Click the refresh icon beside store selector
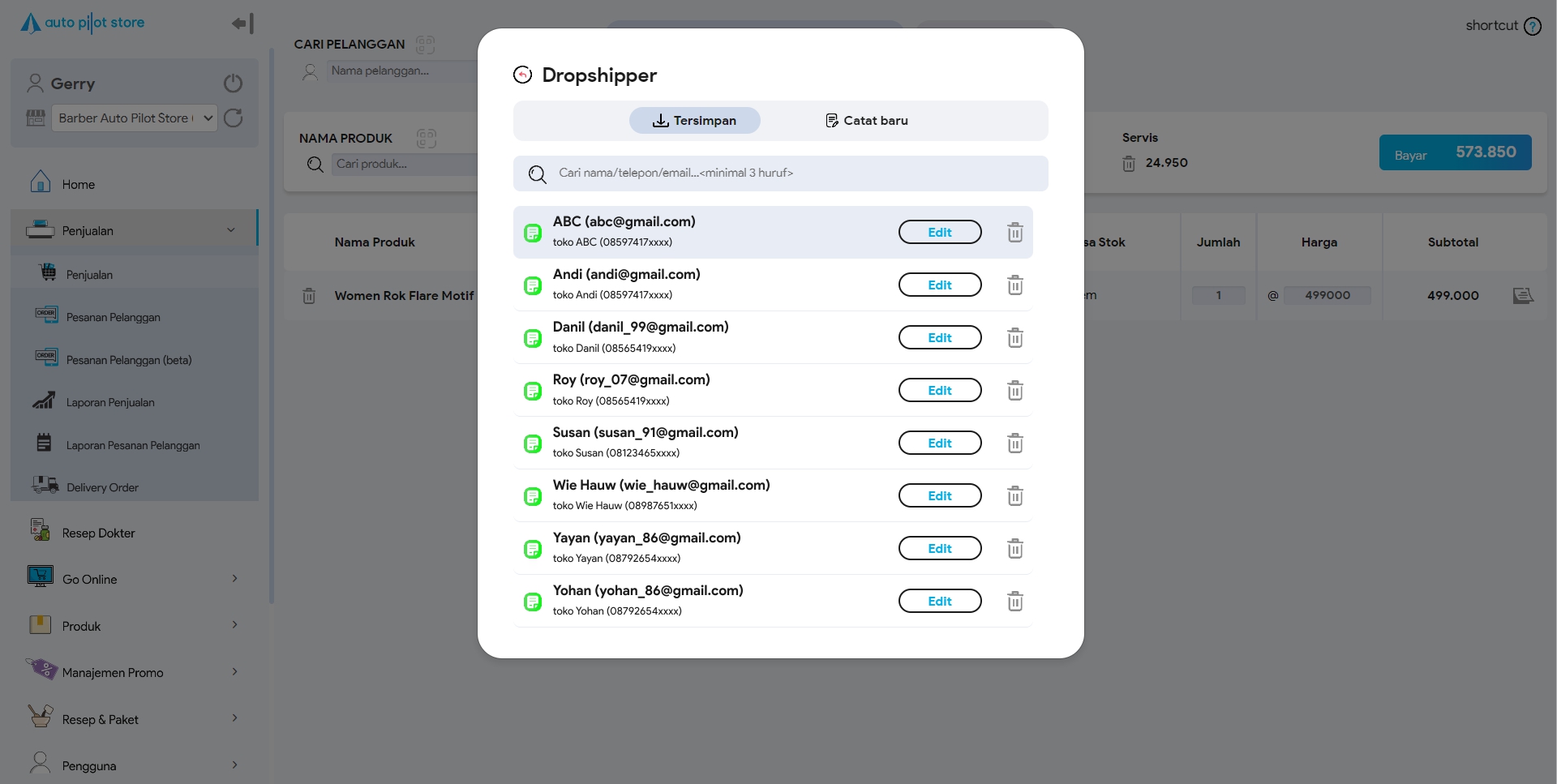Image resolution: width=1557 pixels, height=784 pixels. coord(234,118)
